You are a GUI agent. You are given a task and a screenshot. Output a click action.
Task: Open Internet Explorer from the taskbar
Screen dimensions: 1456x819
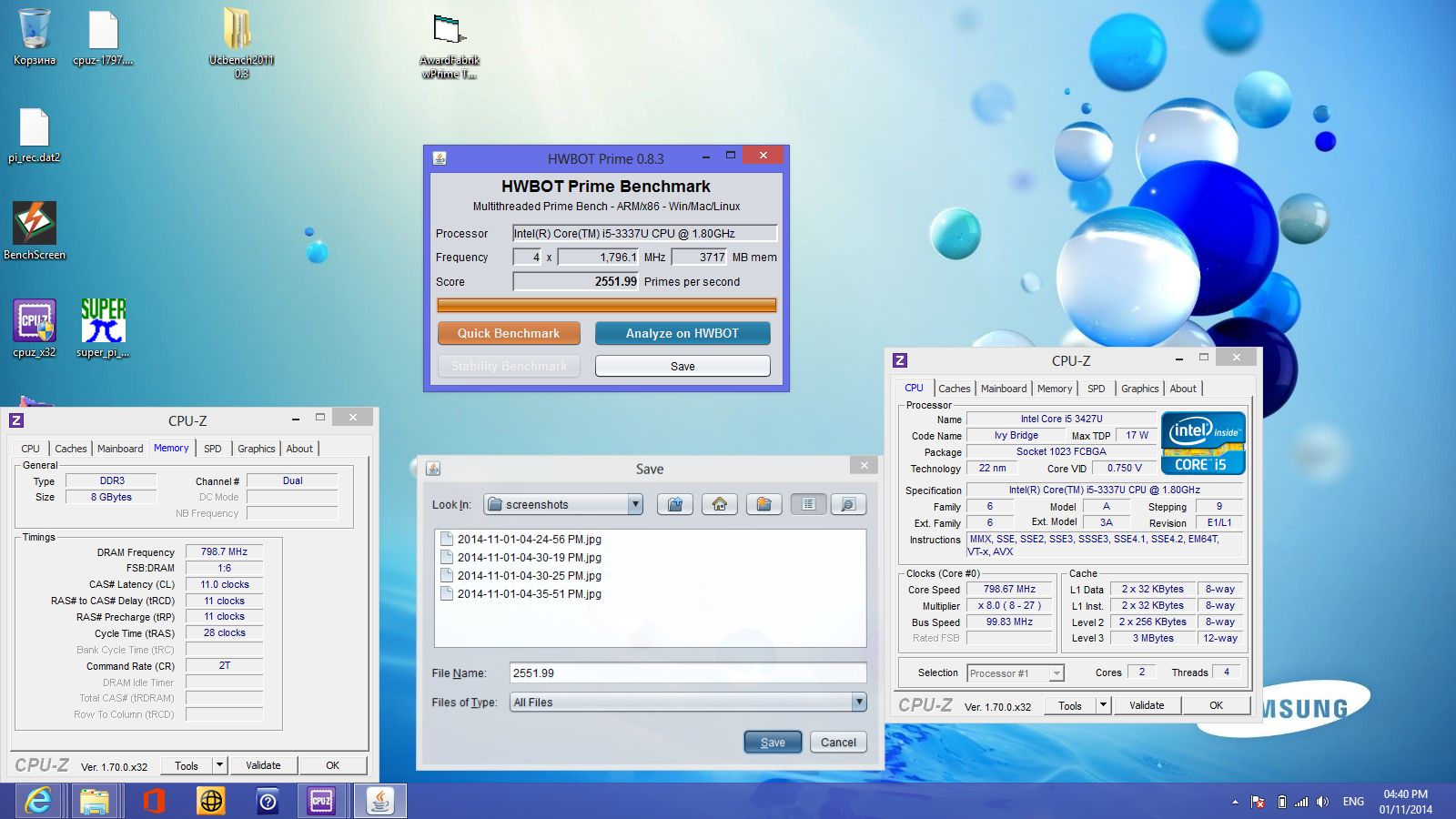tap(38, 801)
